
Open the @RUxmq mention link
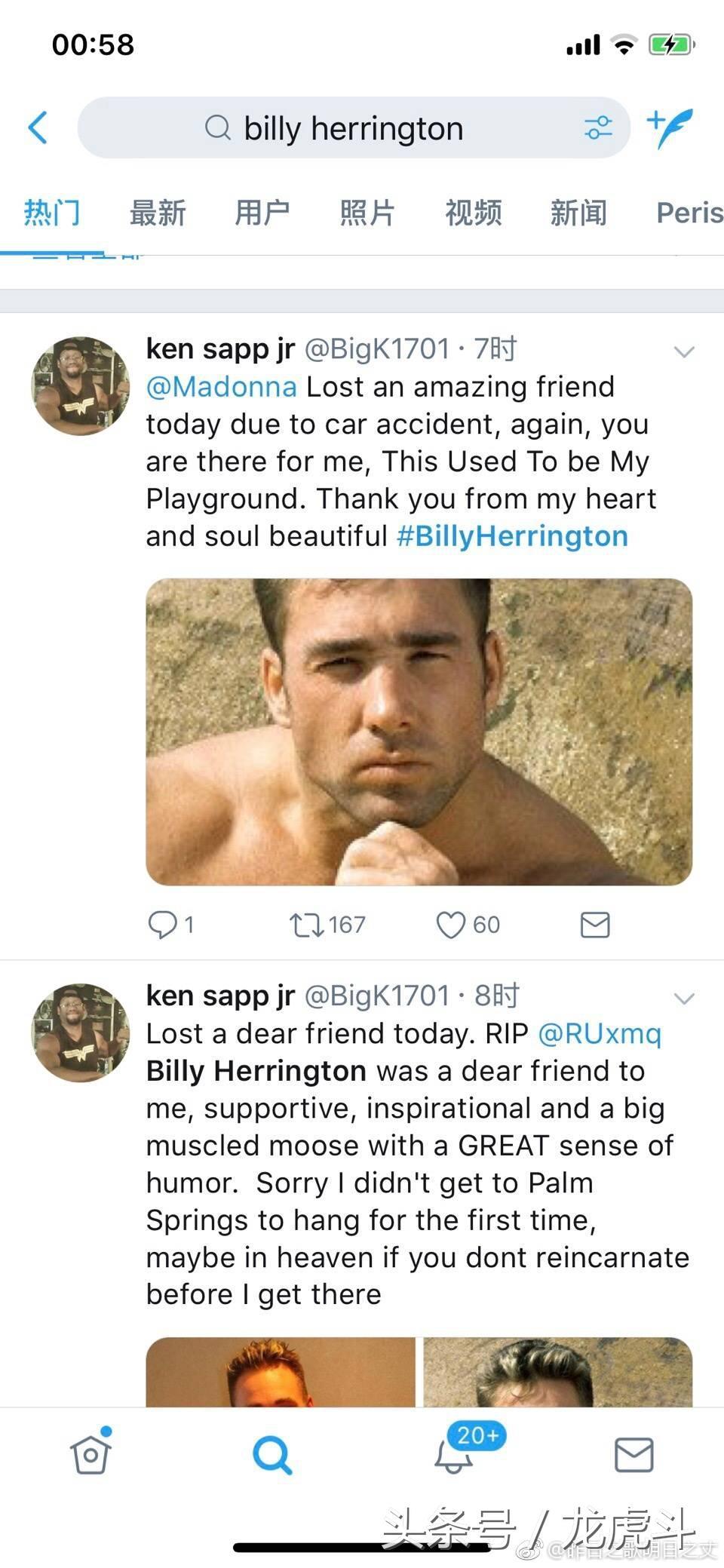point(599,1033)
